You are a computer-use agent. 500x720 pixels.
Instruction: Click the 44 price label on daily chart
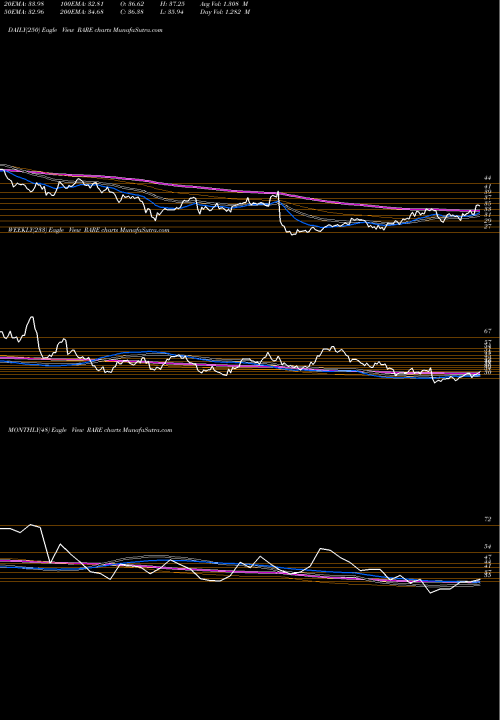click(x=488, y=178)
